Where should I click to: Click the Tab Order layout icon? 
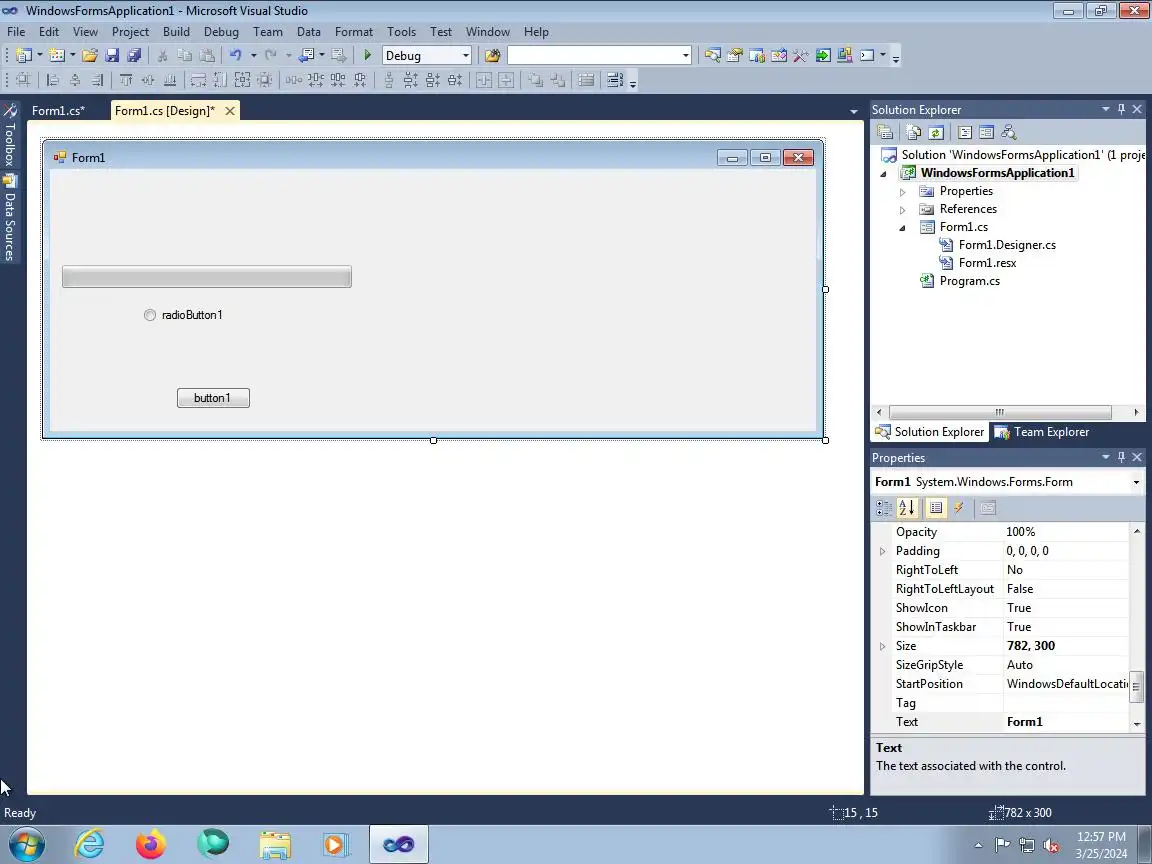tap(615, 80)
